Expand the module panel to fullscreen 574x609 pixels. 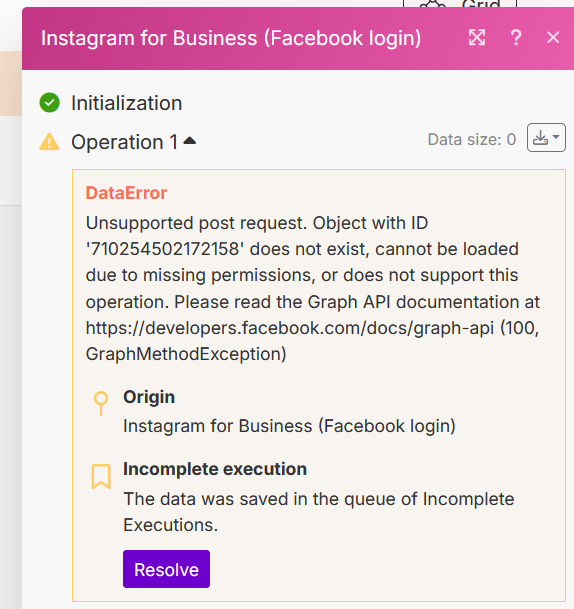(477, 38)
